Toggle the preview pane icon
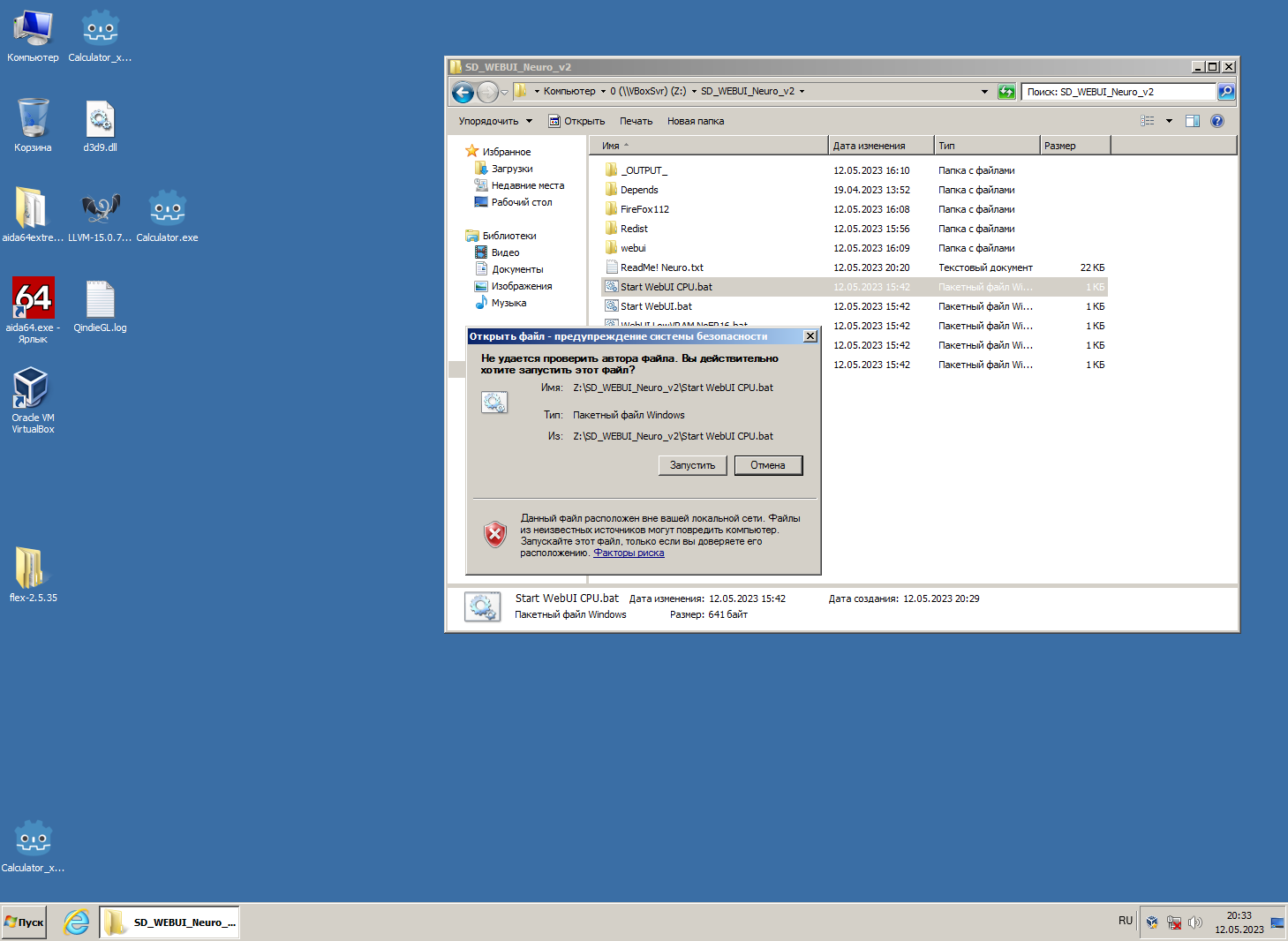 click(1193, 121)
